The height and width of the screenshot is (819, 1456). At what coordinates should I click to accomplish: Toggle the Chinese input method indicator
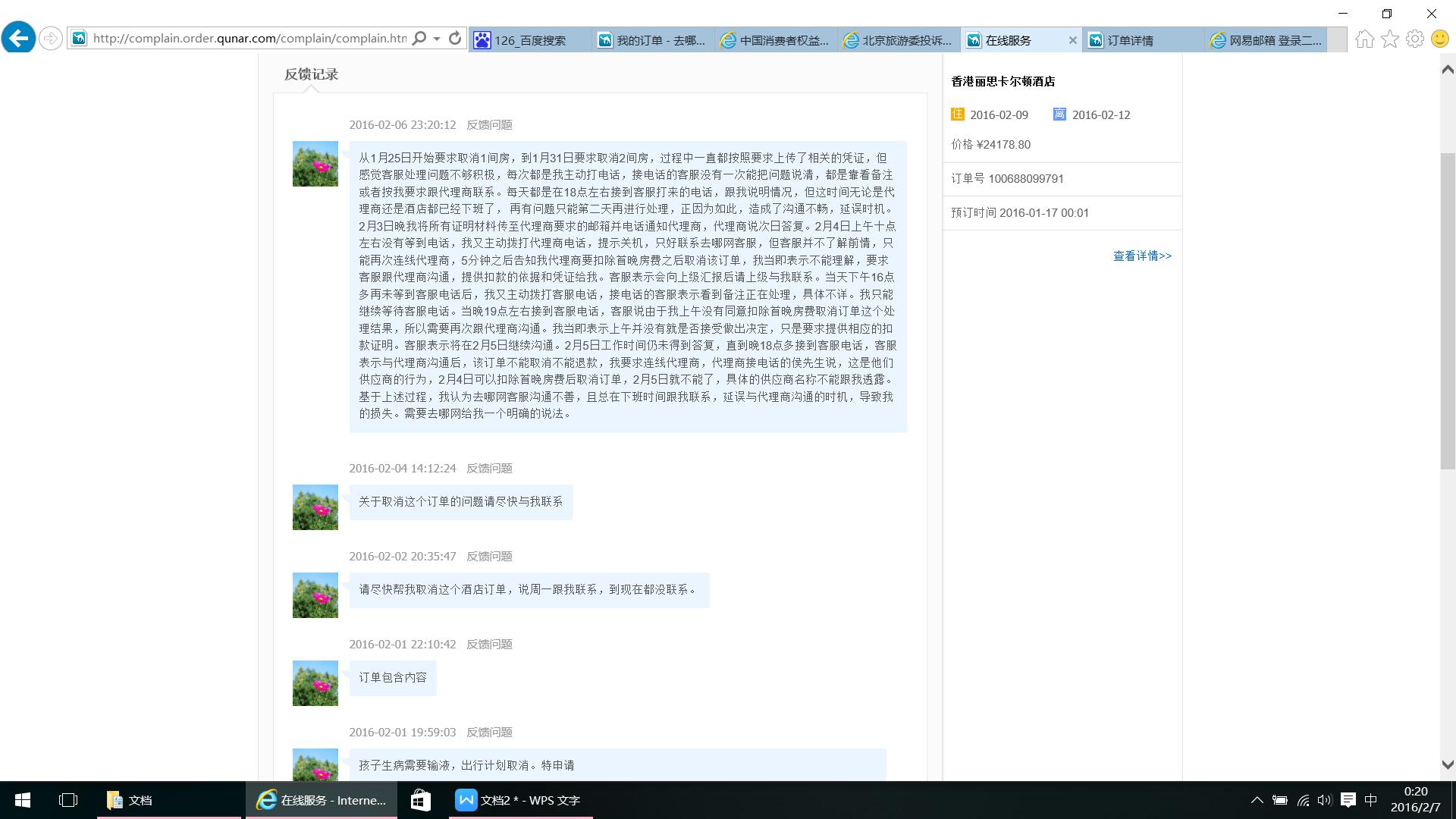point(1370,800)
